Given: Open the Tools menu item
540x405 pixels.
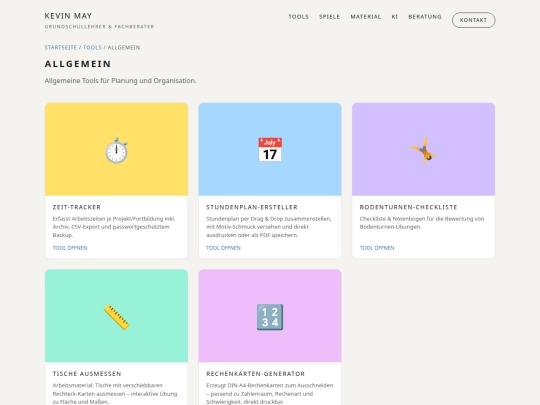Looking at the screenshot, I should (298, 17).
